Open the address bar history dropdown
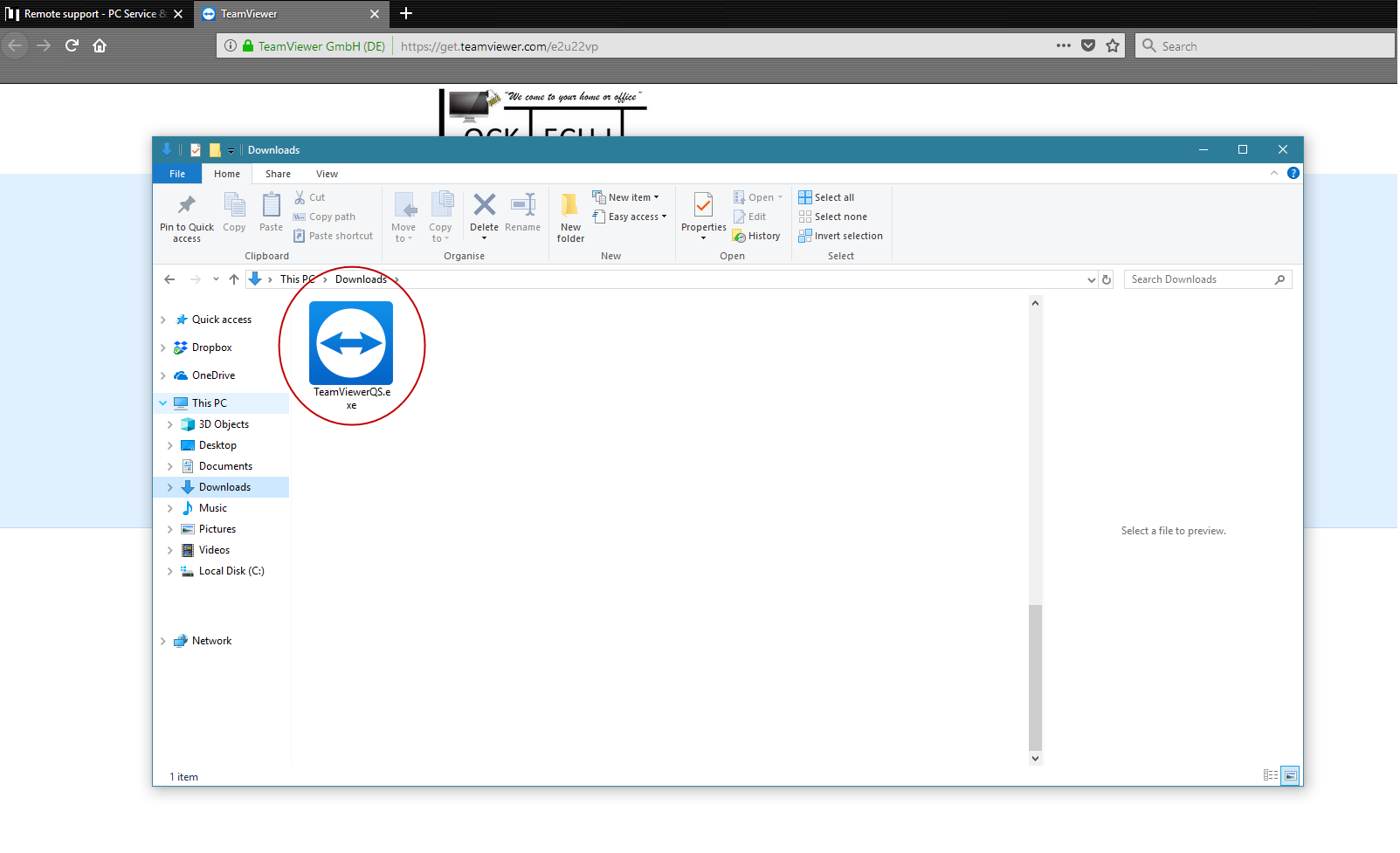 pos(1091,279)
